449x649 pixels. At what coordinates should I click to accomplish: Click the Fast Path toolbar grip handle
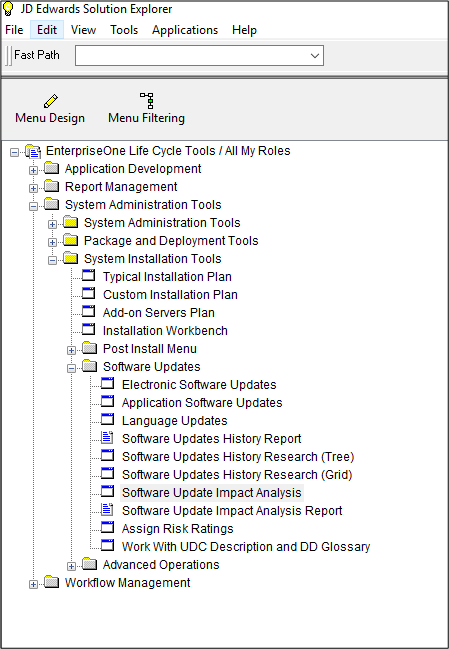pyautogui.click(x=9, y=55)
